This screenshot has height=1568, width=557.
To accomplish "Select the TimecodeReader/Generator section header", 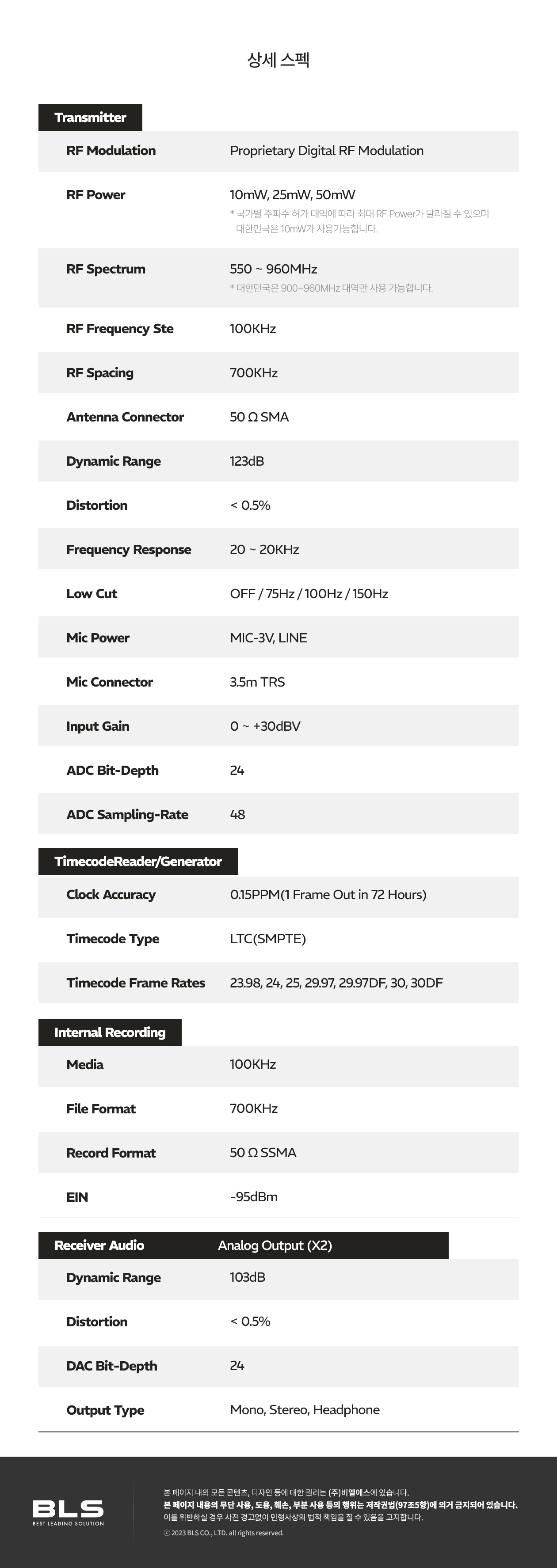I will coord(137,861).
